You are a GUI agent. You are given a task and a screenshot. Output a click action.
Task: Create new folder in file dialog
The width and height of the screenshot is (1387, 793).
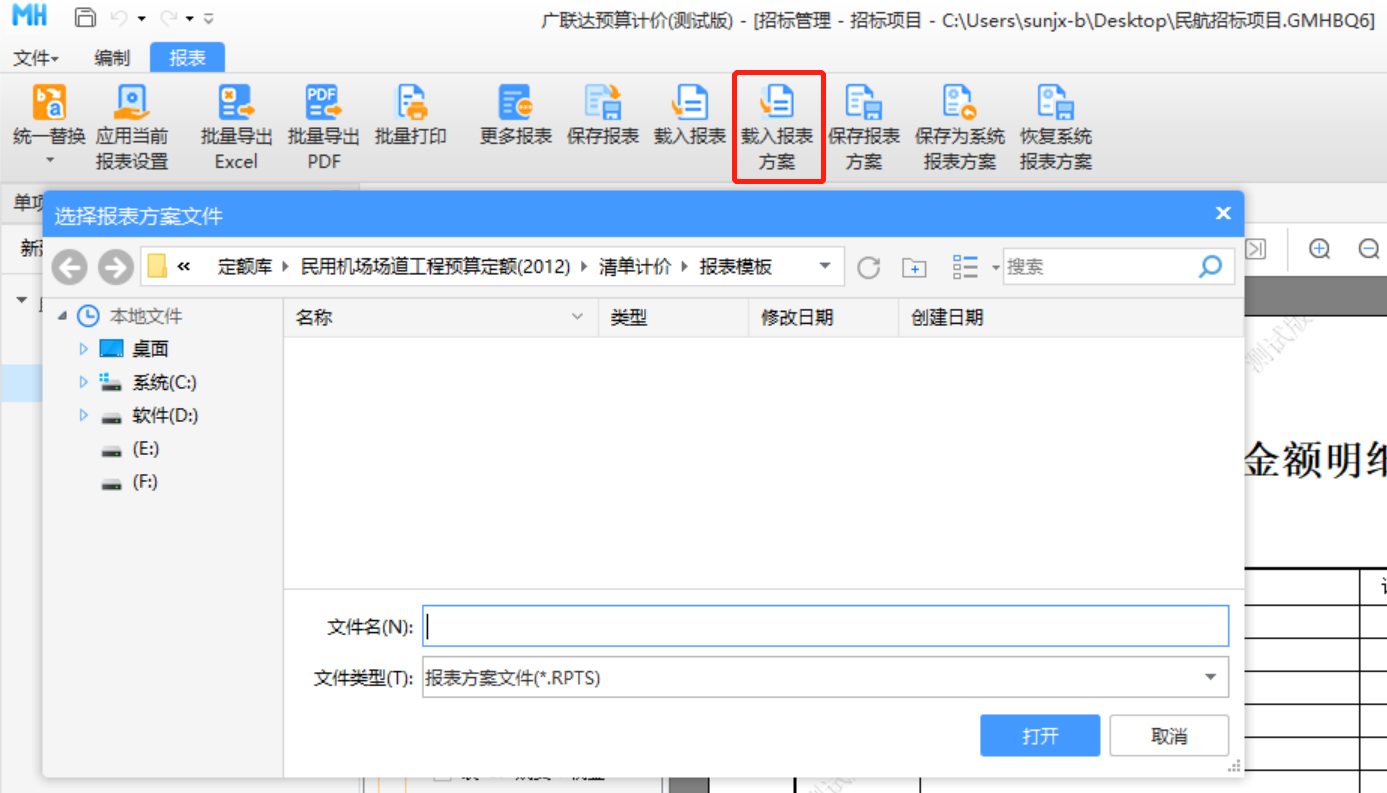coord(914,267)
